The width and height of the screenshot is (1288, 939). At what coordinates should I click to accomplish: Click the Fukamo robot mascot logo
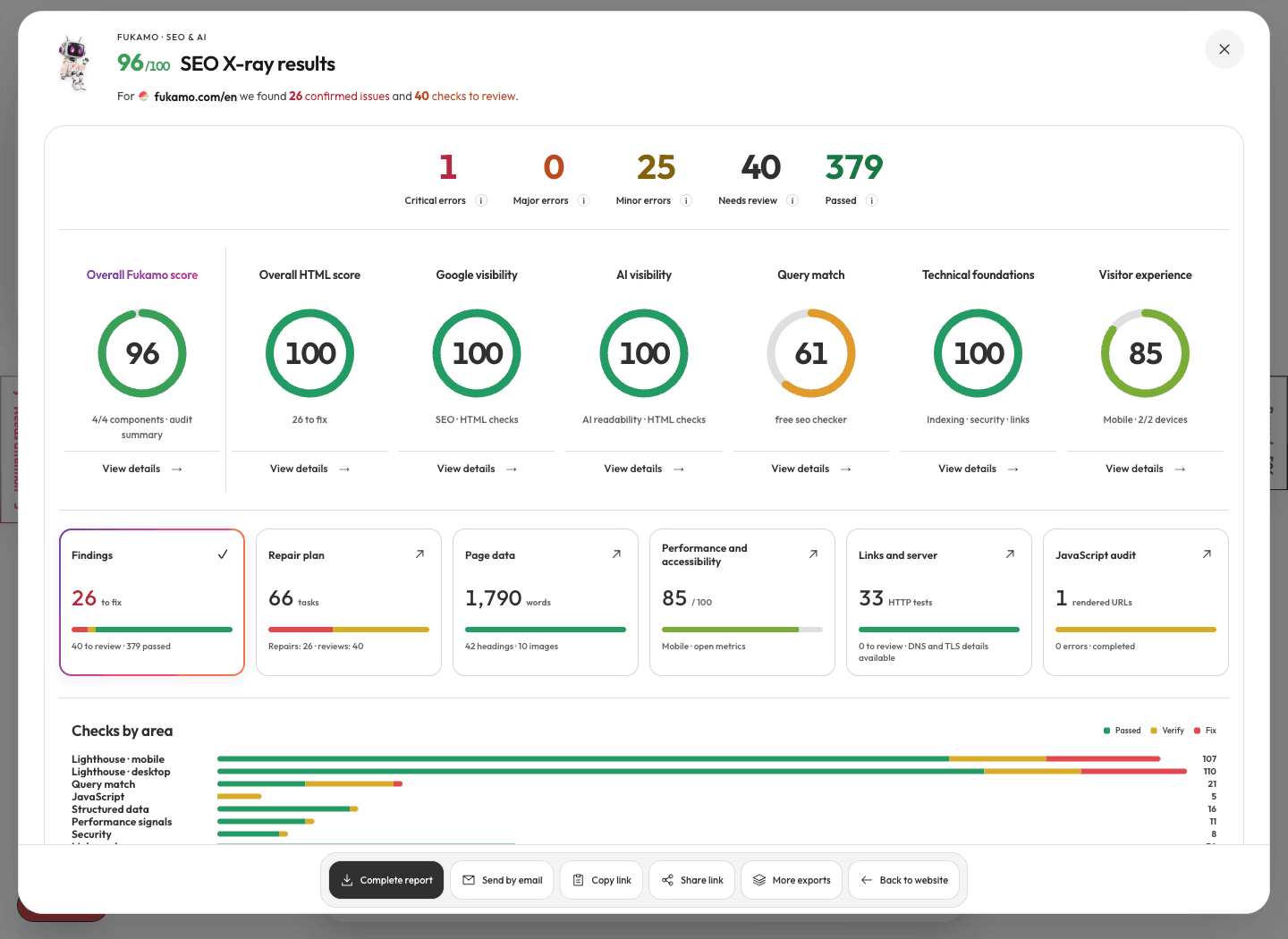75,63
